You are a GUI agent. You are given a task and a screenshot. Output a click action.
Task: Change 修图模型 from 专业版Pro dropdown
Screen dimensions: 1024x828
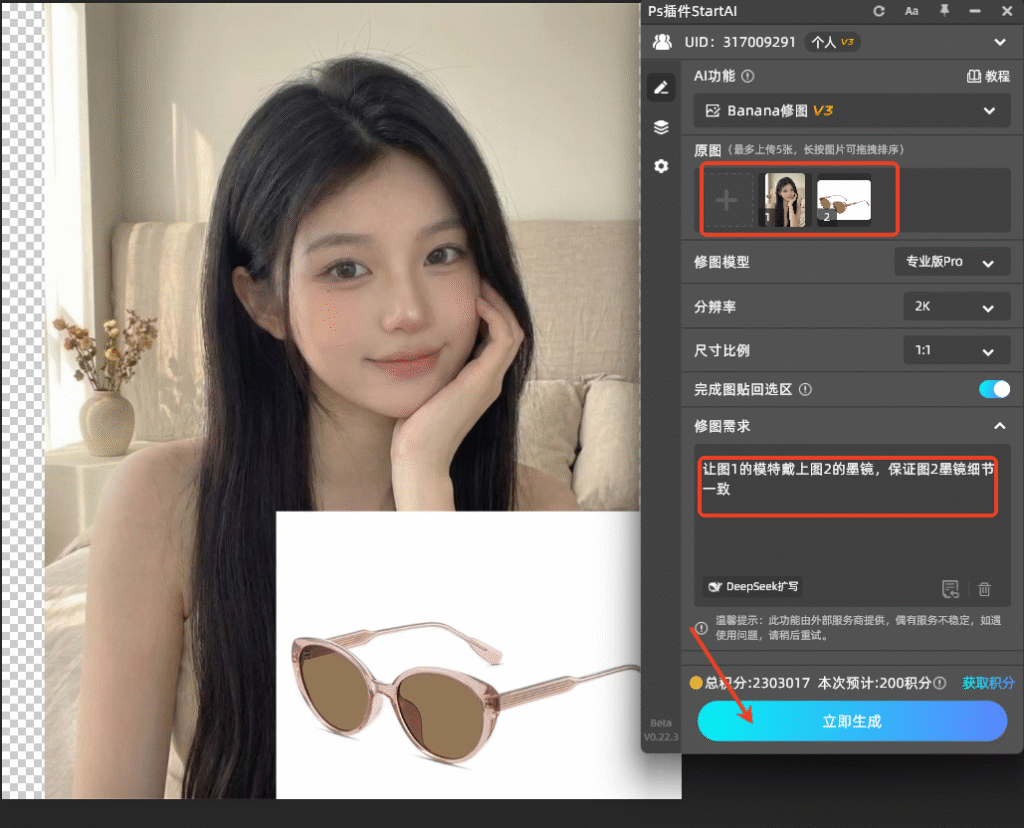[951, 261]
